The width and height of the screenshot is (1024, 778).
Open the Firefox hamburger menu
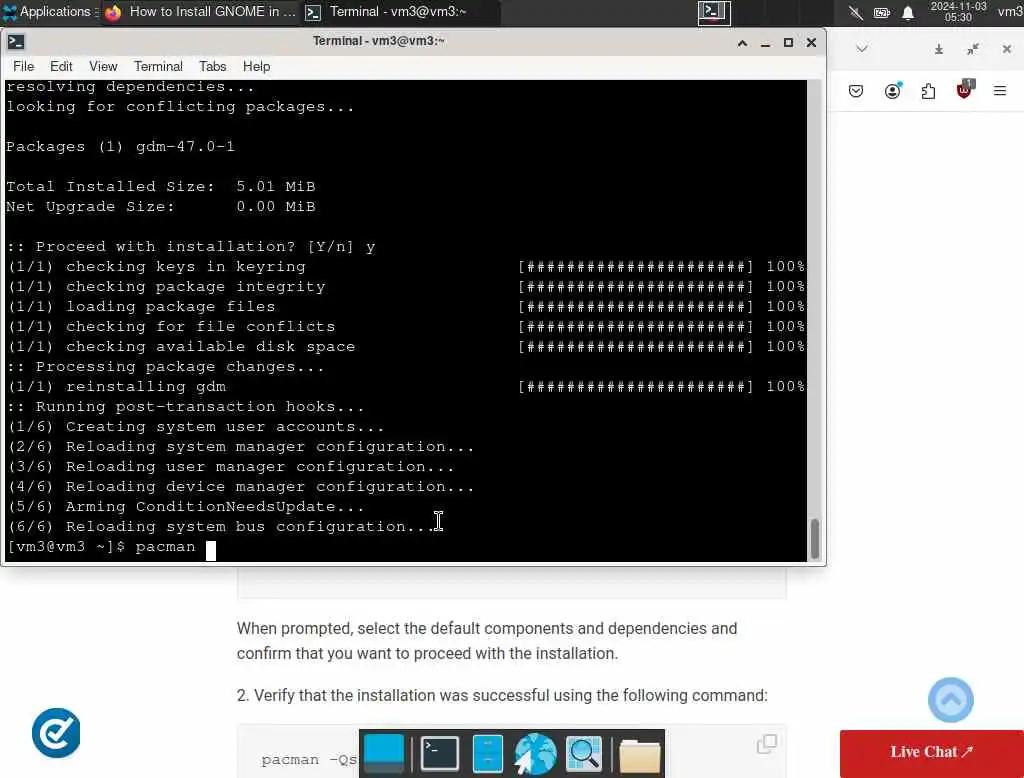click(1000, 91)
